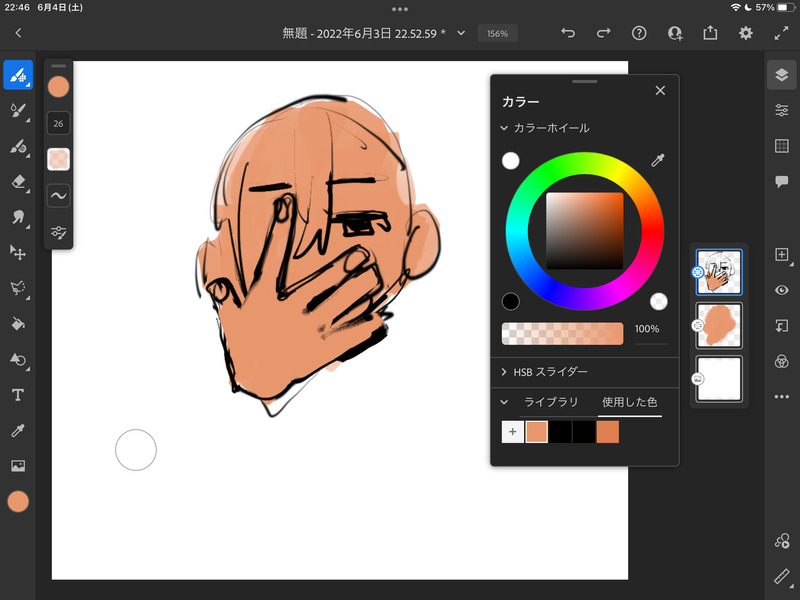The height and width of the screenshot is (600, 800).
Task: Toggle the Layers panel icon
Action: pos(782,75)
